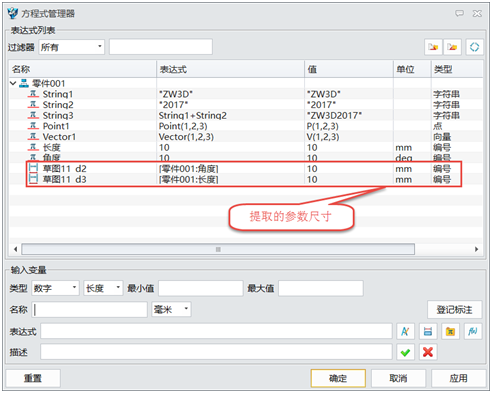Open the 长度 subtype dropdown
Viewport: 492px width, 393px height.
103,288
